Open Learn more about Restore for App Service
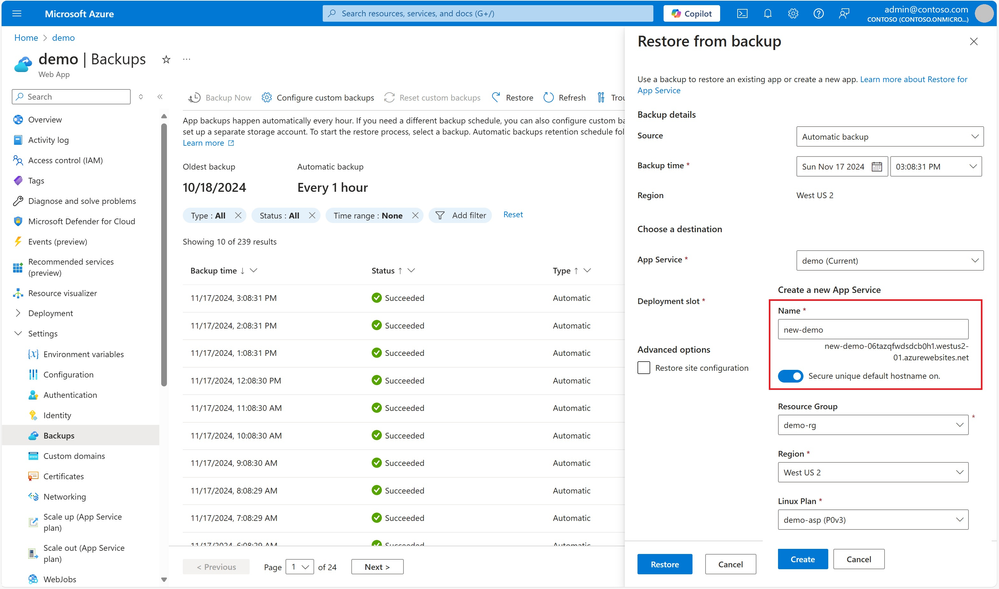Image resolution: width=999 pixels, height=589 pixels. coord(803,85)
